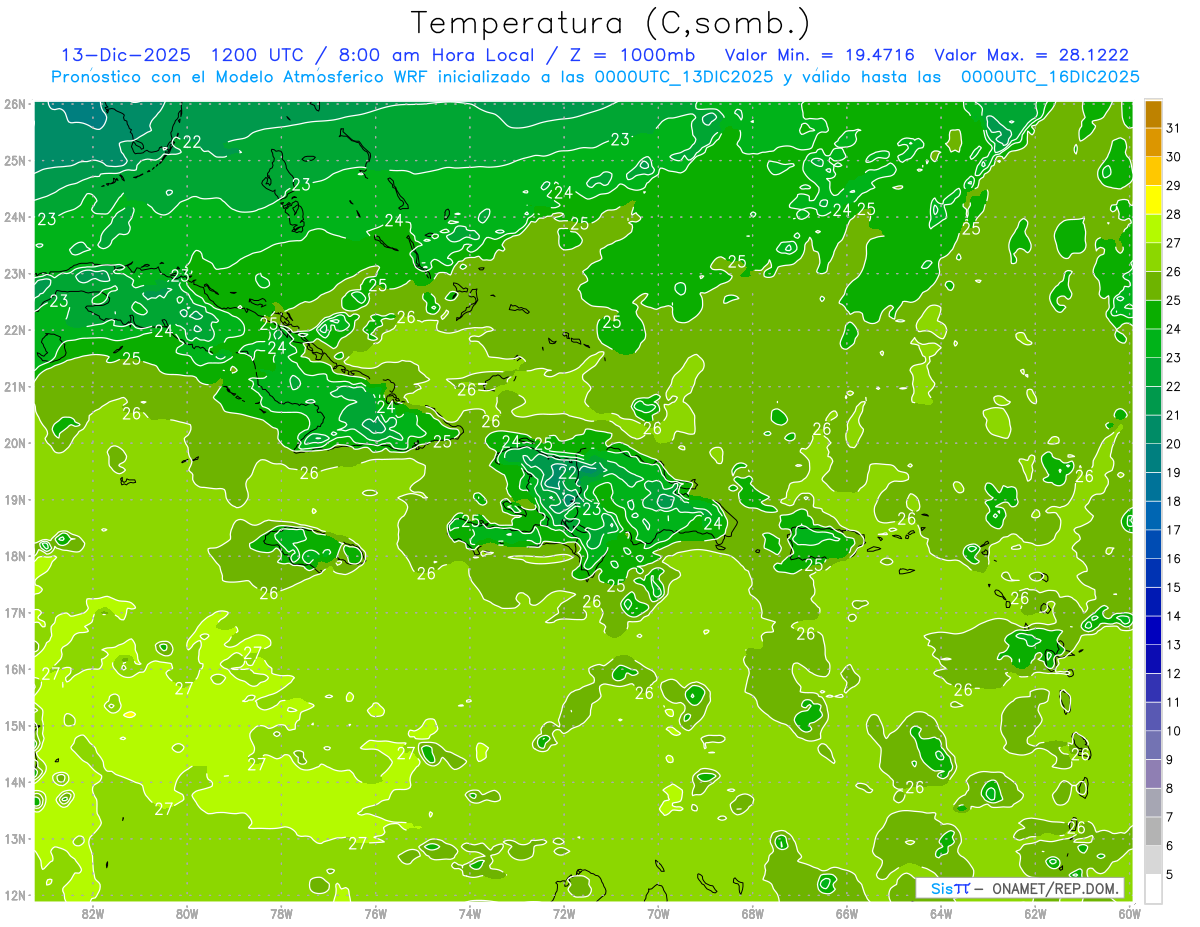Click longitude axis label "80W"

pyautogui.click(x=187, y=913)
